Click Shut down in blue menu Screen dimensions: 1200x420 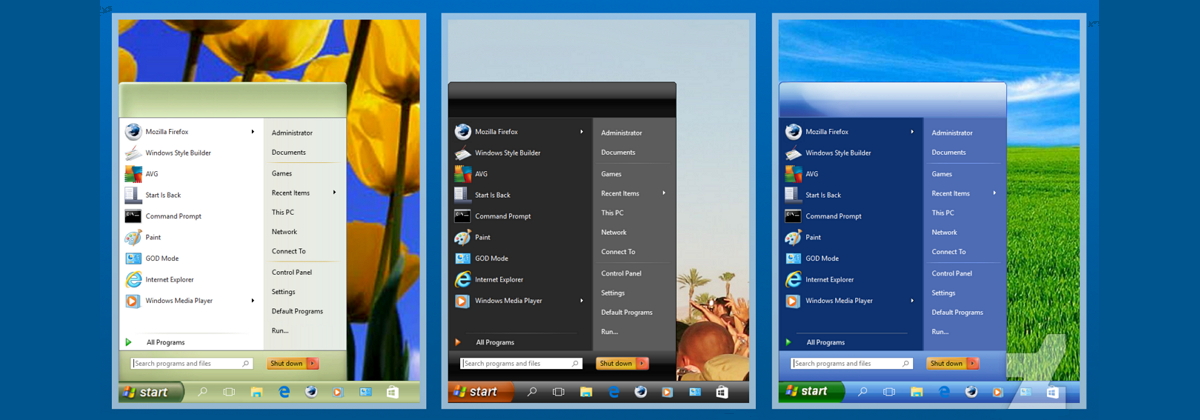[x=946, y=363]
